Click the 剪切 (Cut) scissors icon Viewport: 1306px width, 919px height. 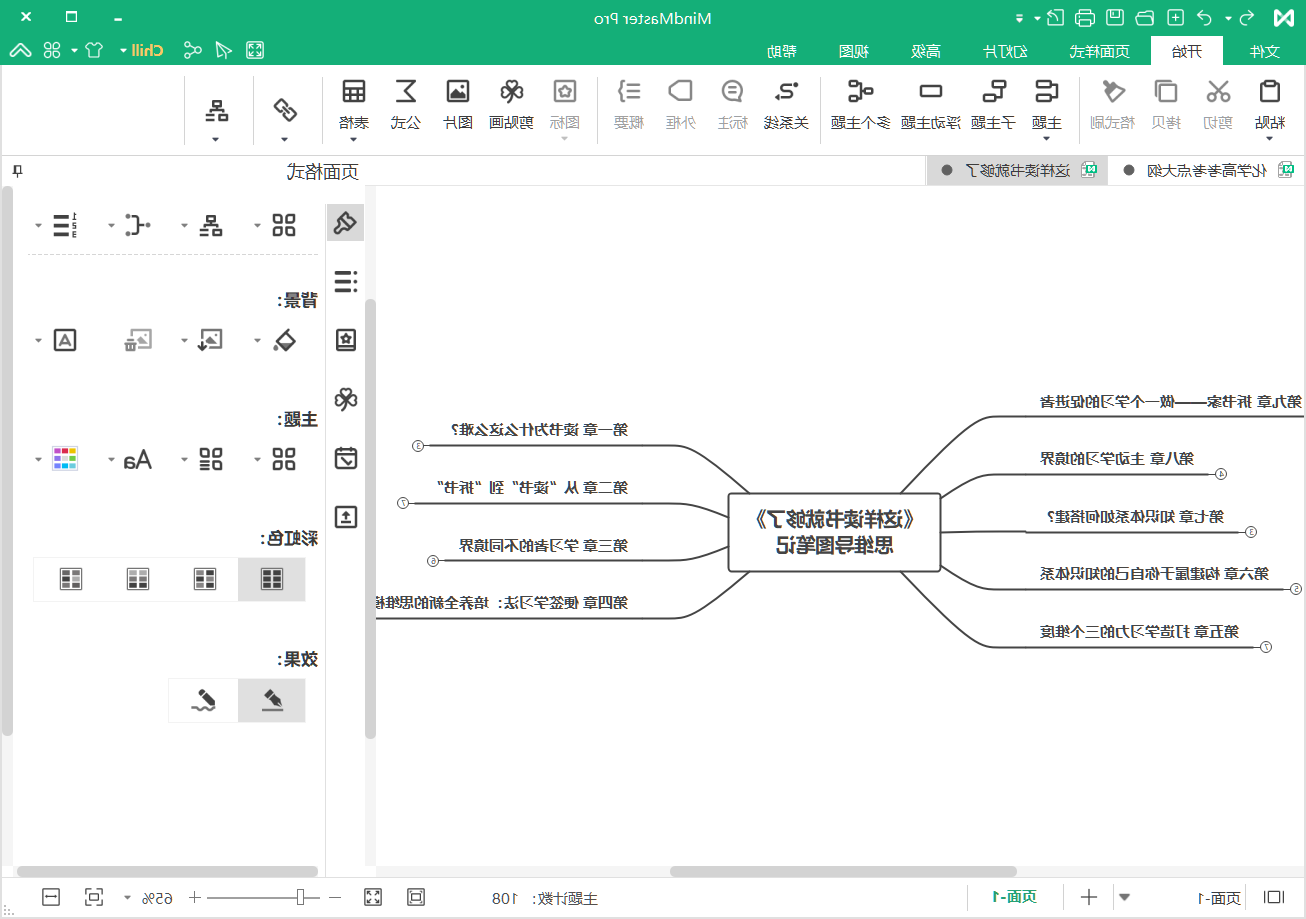click(x=1218, y=92)
